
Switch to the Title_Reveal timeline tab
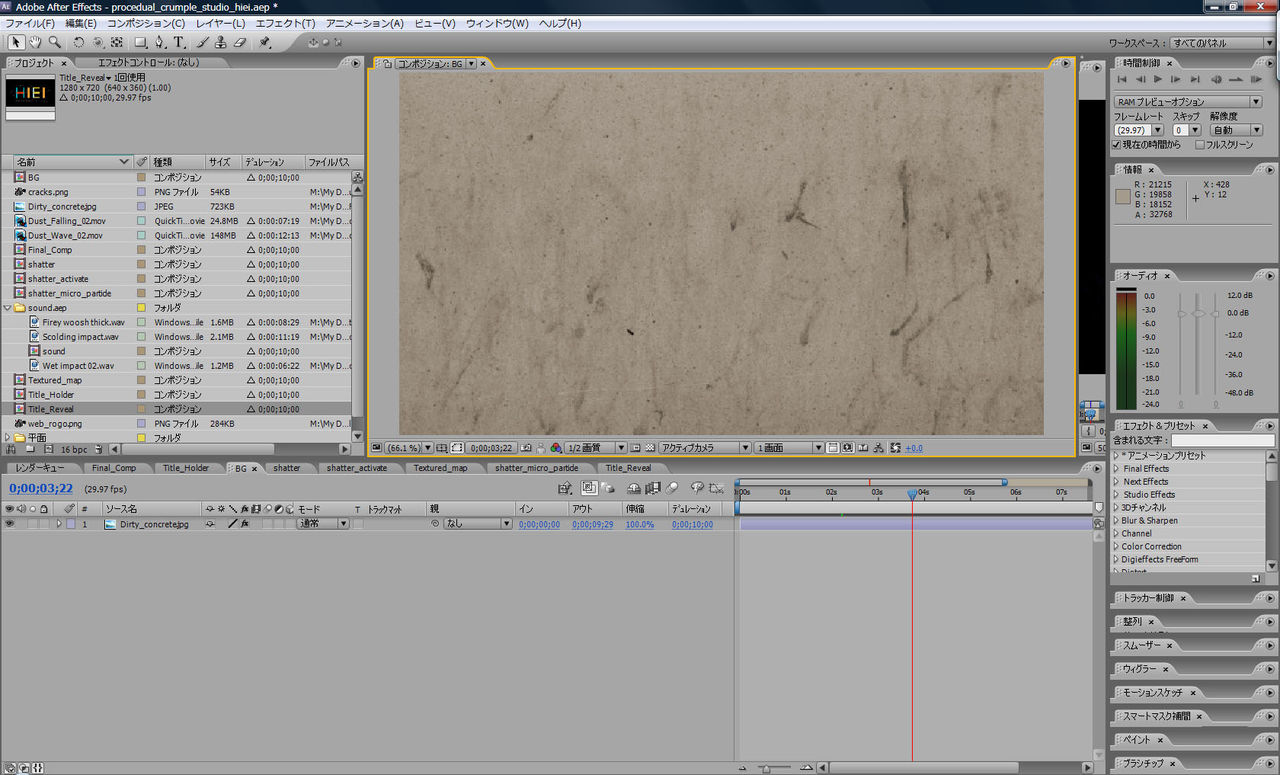(x=628, y=468)
